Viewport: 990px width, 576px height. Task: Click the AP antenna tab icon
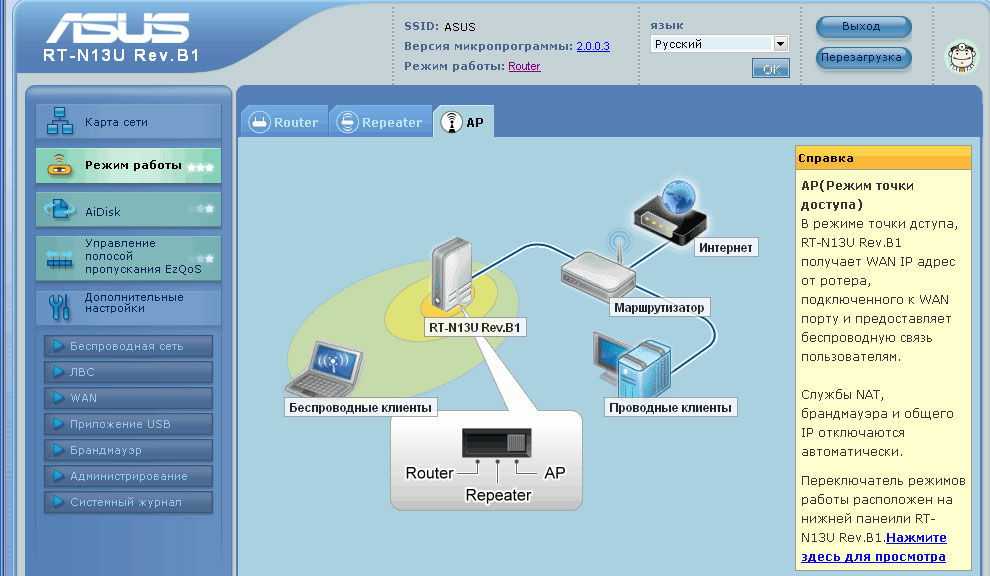pos(451,122)
